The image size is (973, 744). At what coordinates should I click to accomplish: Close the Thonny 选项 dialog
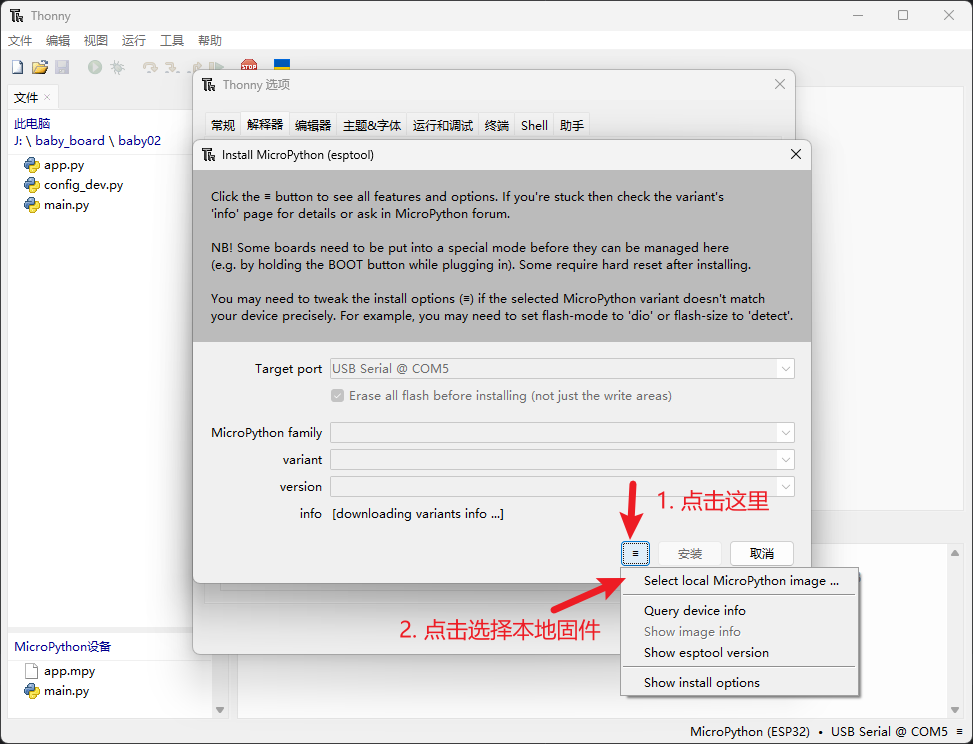point(780,84)
